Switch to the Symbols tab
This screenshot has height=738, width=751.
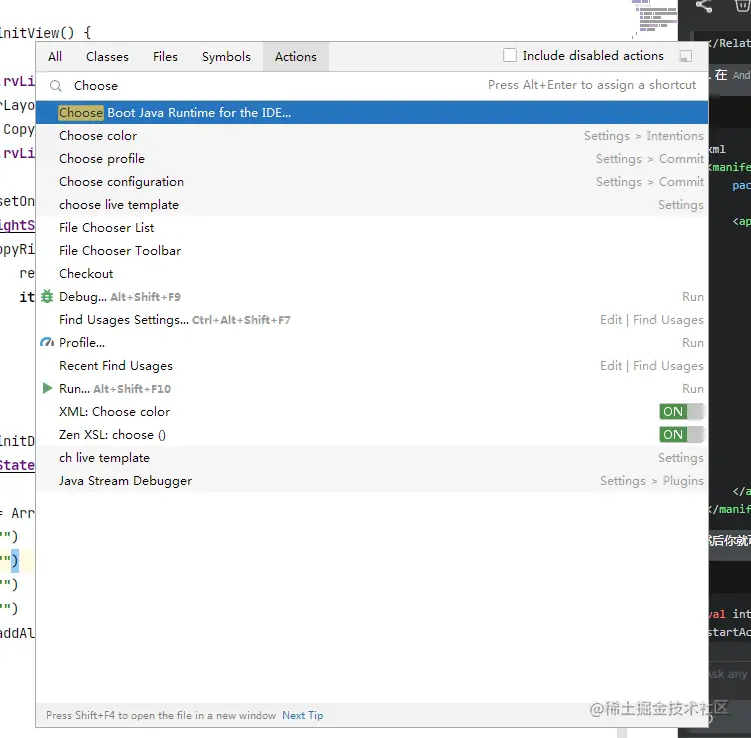(226, 57)
